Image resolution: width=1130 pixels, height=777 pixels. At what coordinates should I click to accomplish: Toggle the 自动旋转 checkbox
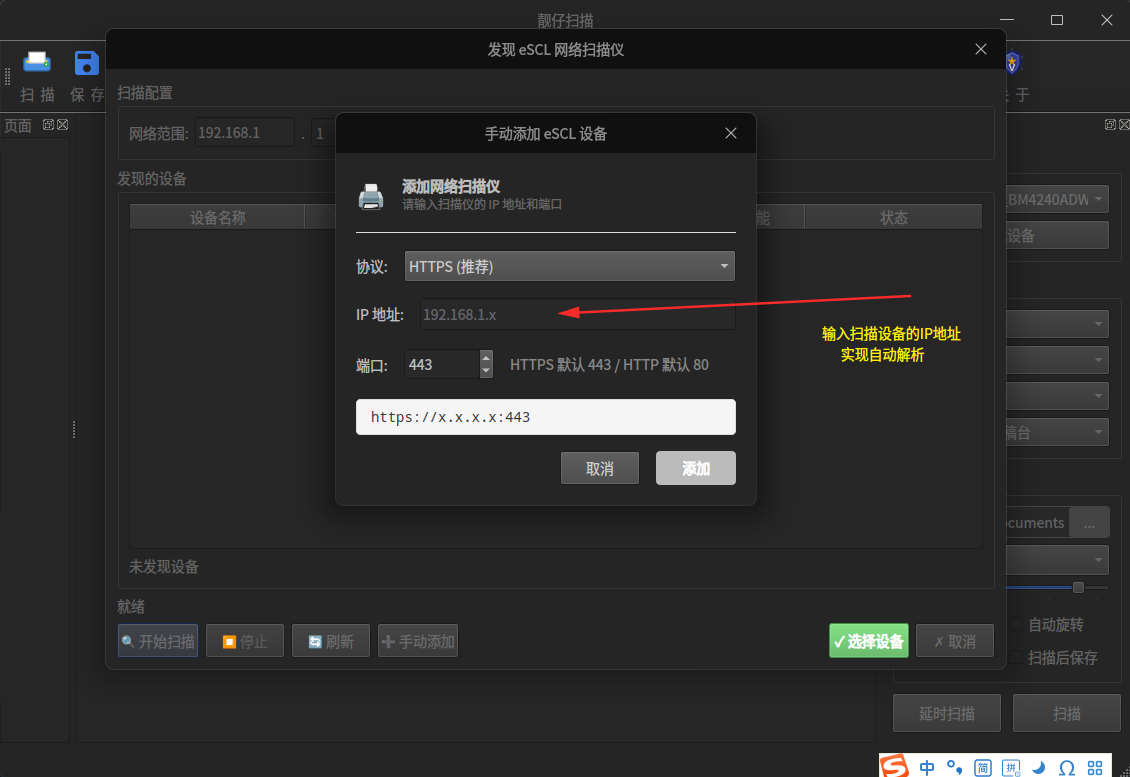click(x=1015, y=624)
